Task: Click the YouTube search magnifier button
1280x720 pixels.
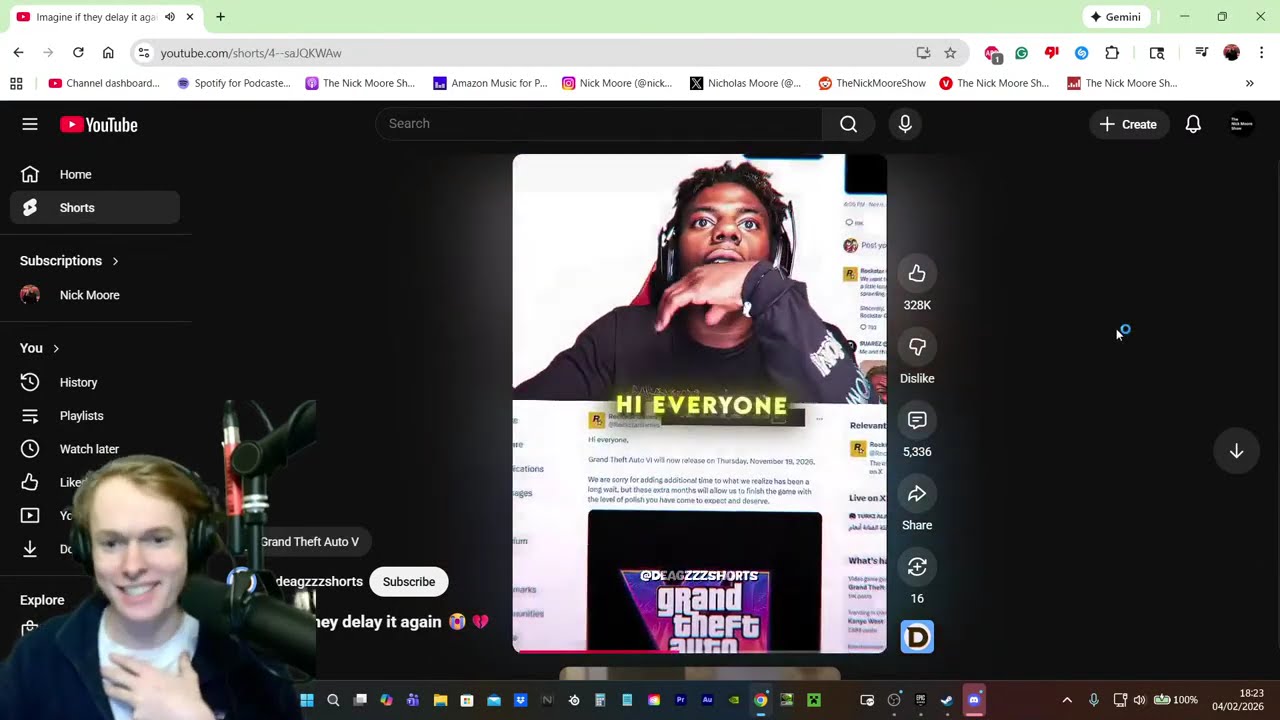Action: tap(849, 124)
